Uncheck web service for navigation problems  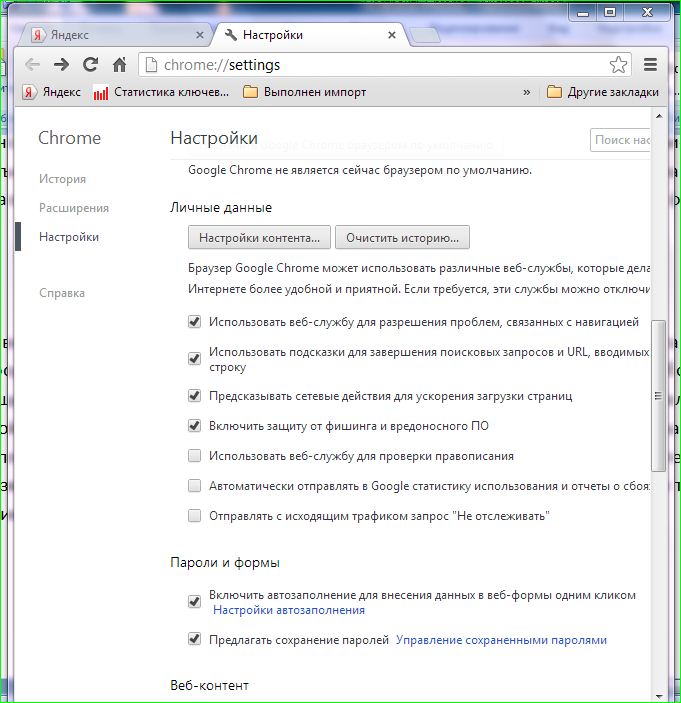coord(194,322)
